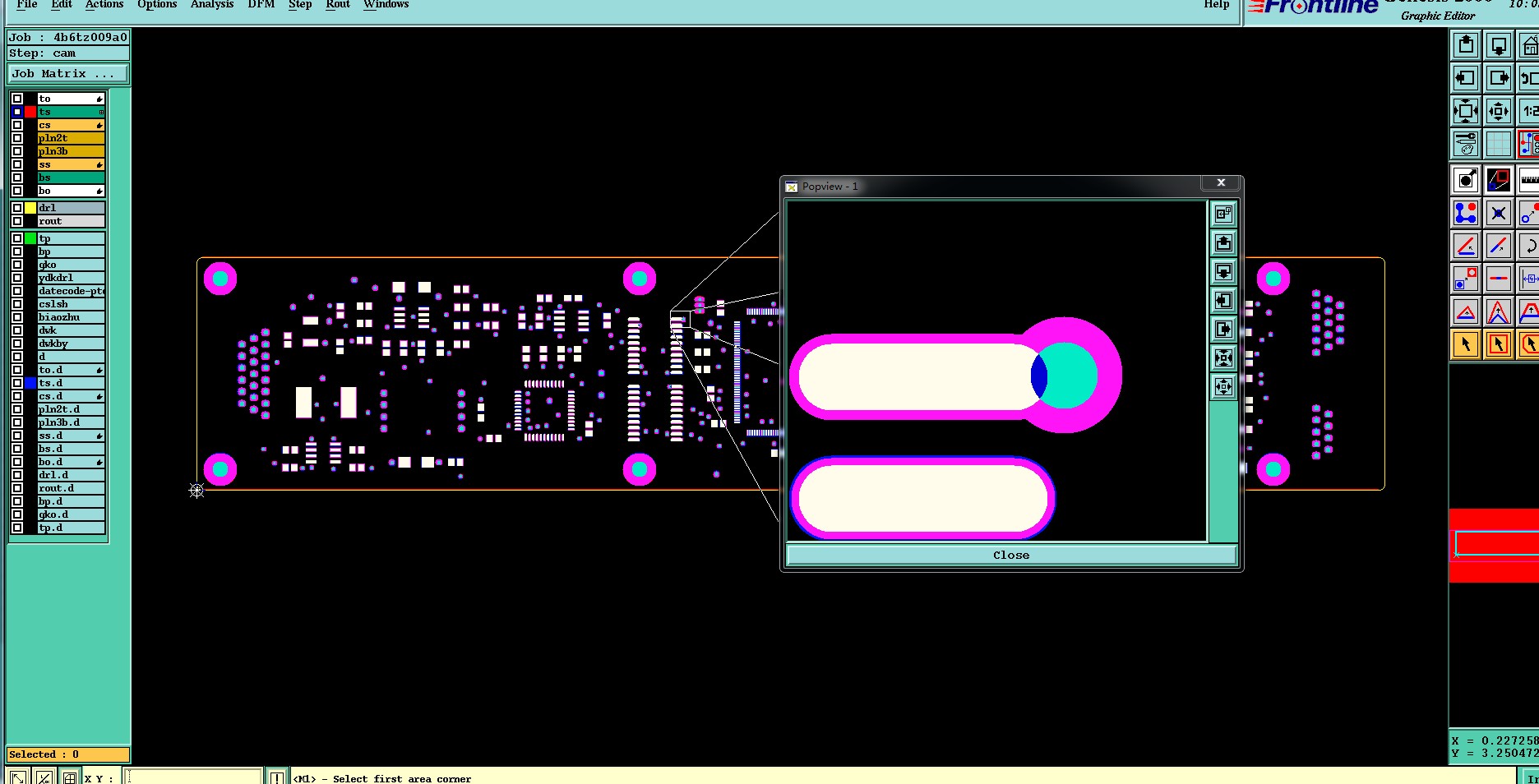Pan view left using main toolbar icon
The height and width of the screenshot is (784, 1539).
click(x=1466, y=79)
